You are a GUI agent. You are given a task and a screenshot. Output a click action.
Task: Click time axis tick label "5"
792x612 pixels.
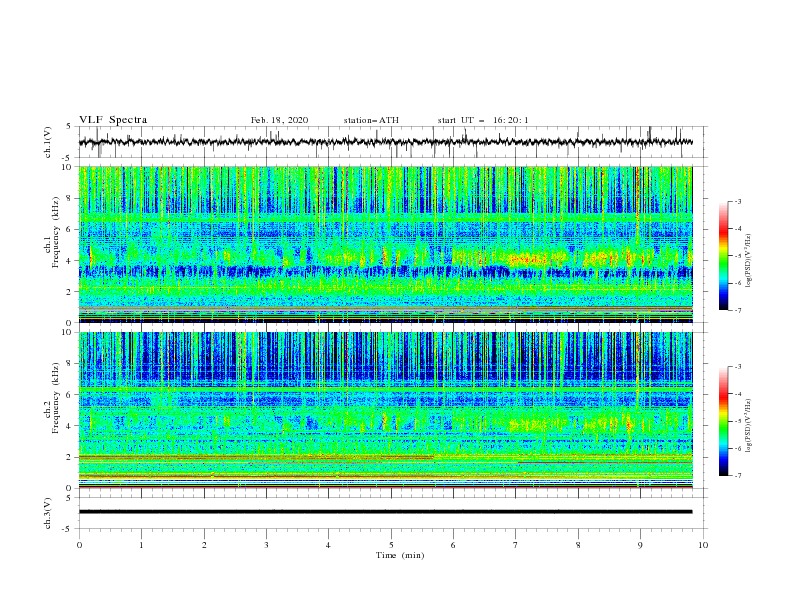pyautogui.click(x=391, y=545)
